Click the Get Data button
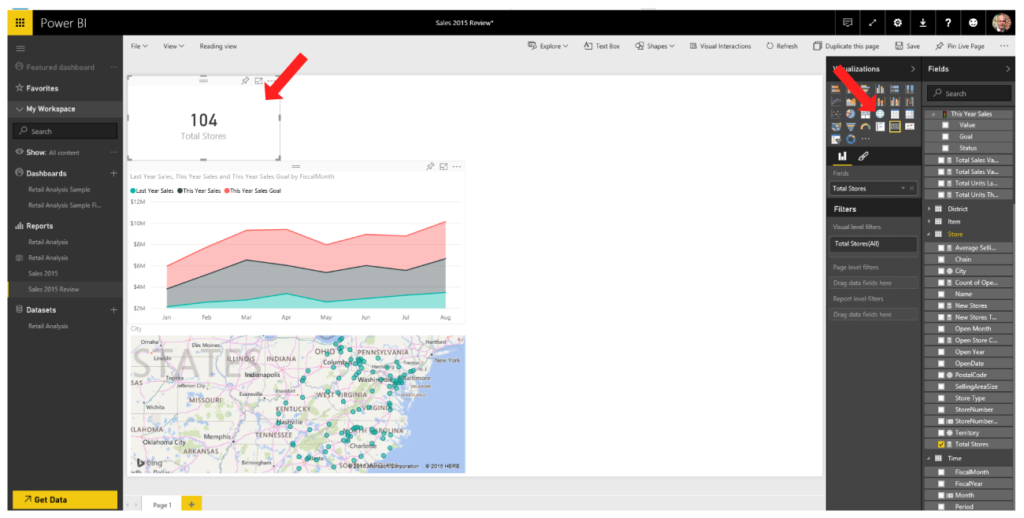 [x=65, y=500]
